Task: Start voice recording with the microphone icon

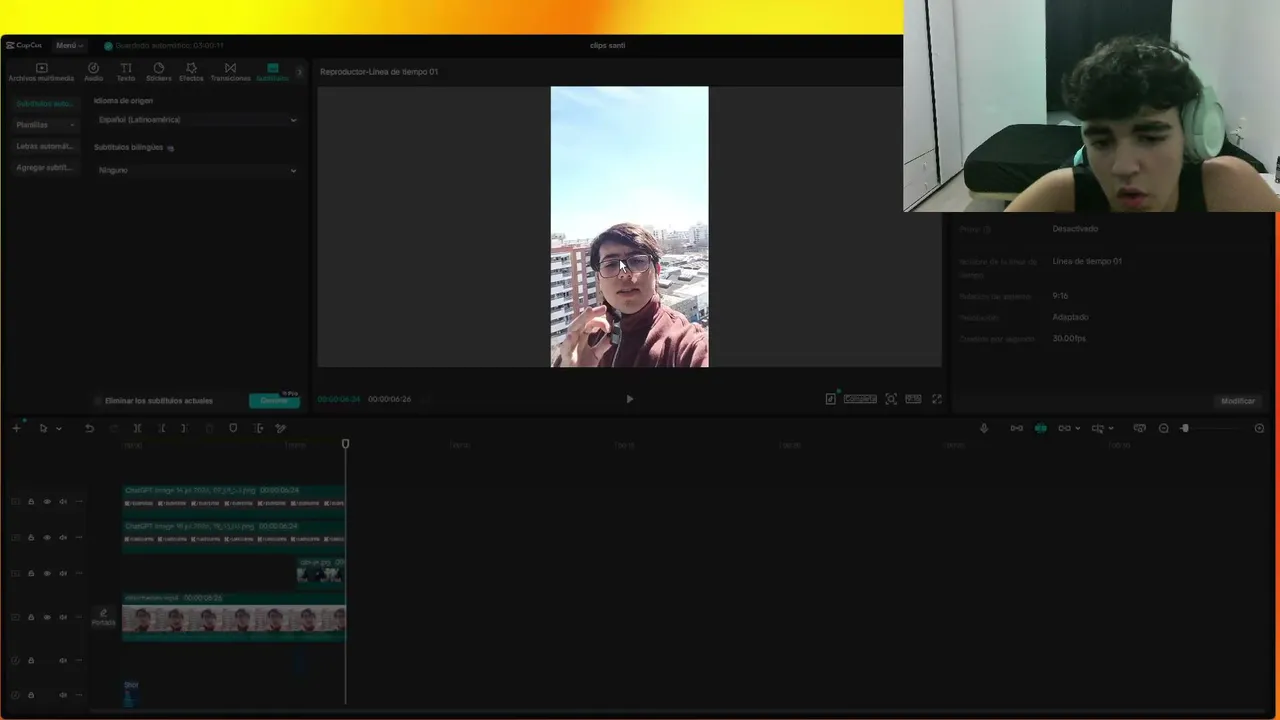Action: click(x=984, y=428)
